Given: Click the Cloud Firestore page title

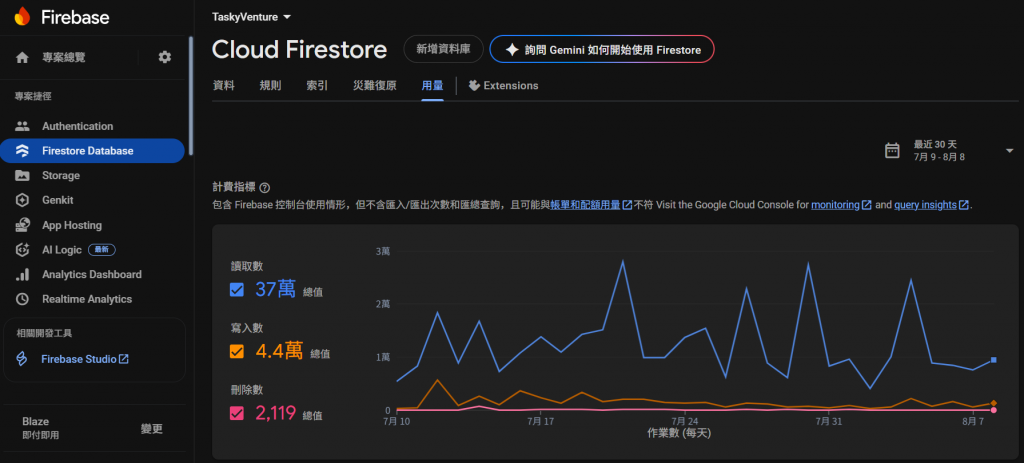Looking at the screenshot, I should tap(300, 50).
